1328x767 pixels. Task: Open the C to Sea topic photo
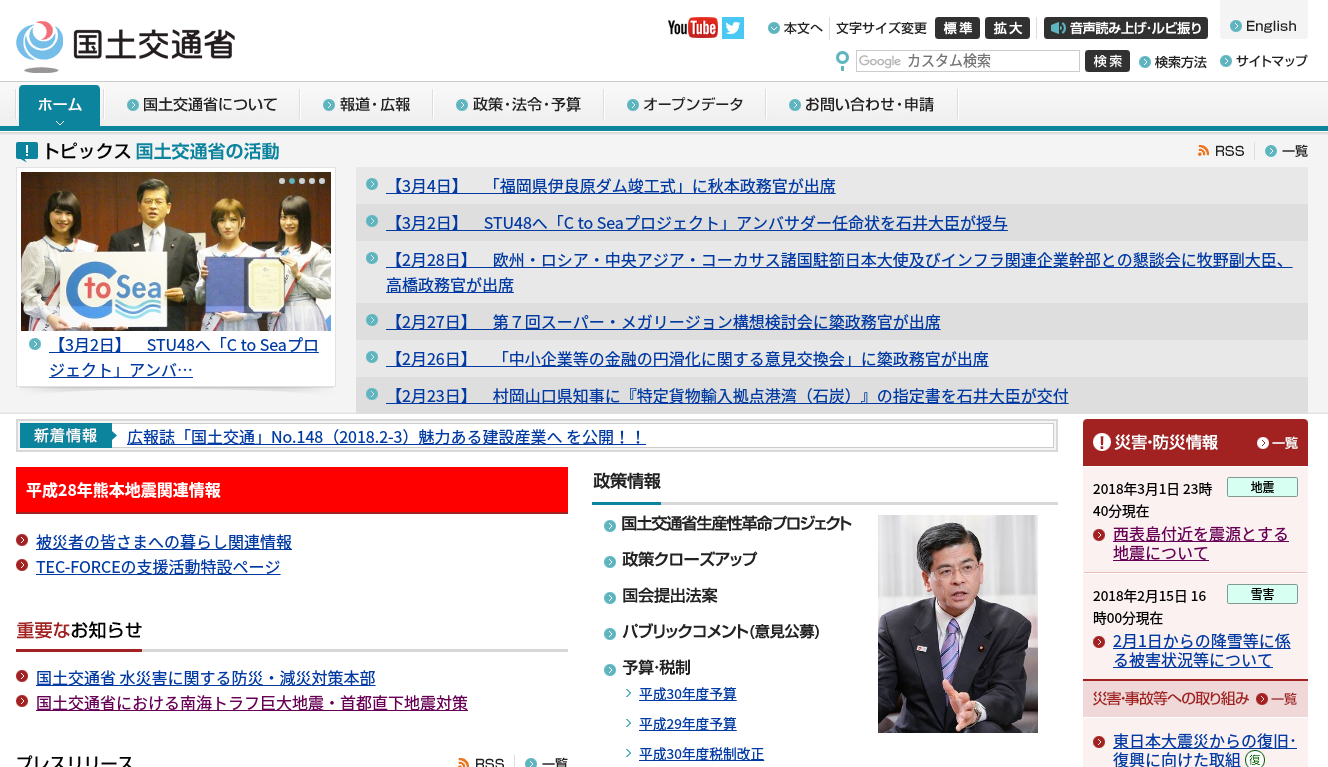point(176,251)
